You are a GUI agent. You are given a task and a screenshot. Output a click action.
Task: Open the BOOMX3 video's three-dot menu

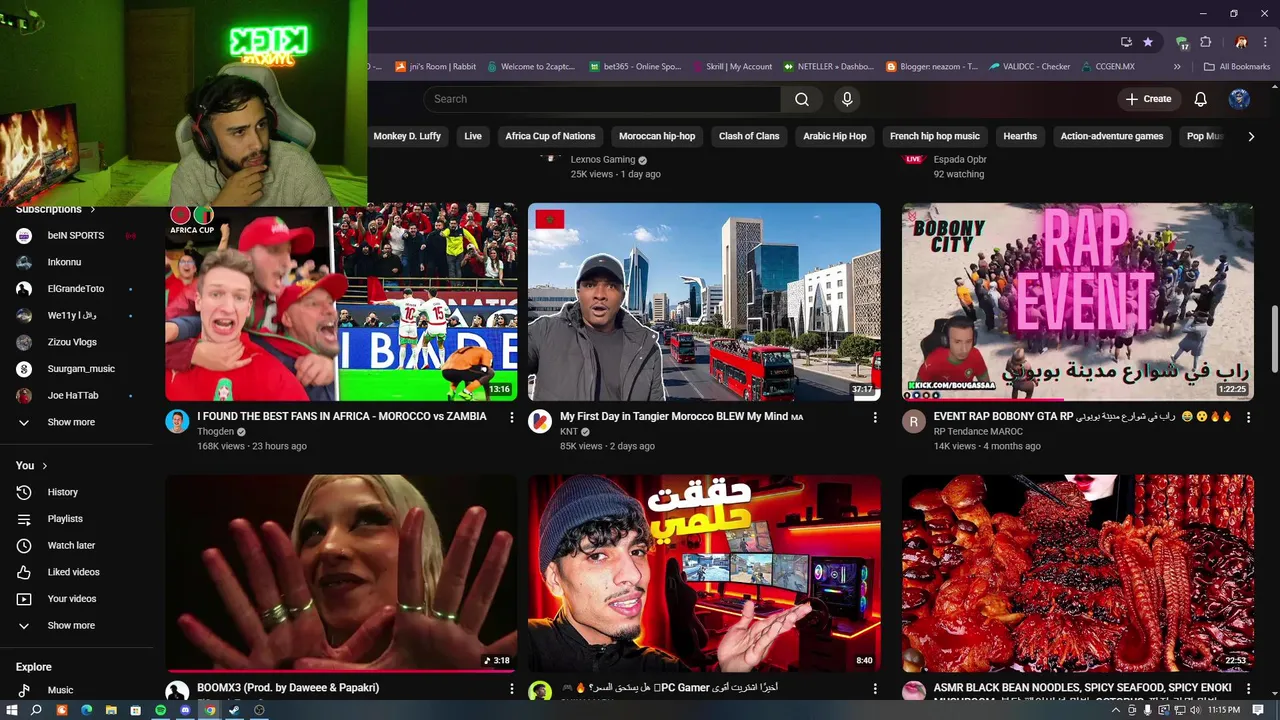pos(512,689)
